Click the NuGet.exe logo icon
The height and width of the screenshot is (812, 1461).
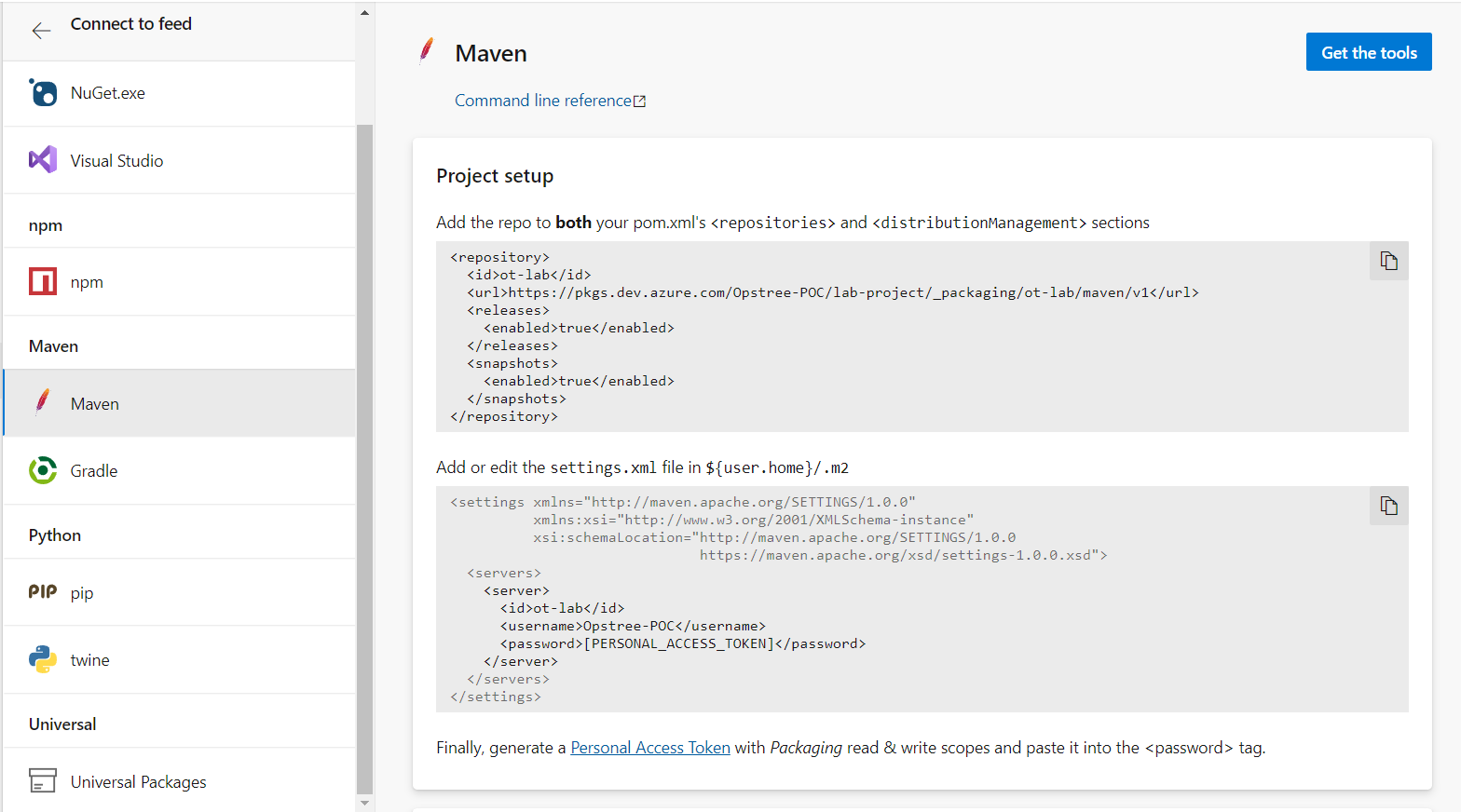pyautogui.click(x=43, y=92)
